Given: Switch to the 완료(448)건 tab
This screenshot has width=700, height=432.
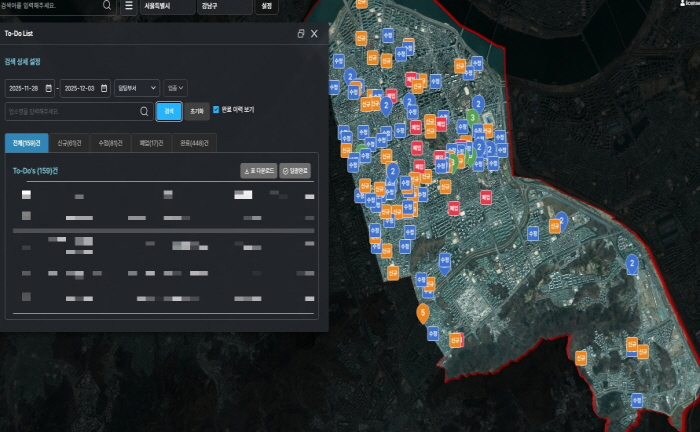Looking at the screenshot, I should 194,143.
